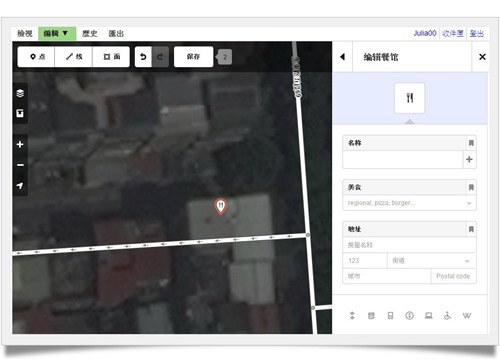This screenshot has height=362, width=500.
Task: Click the 名称 name input field
Action: [403, 159]
